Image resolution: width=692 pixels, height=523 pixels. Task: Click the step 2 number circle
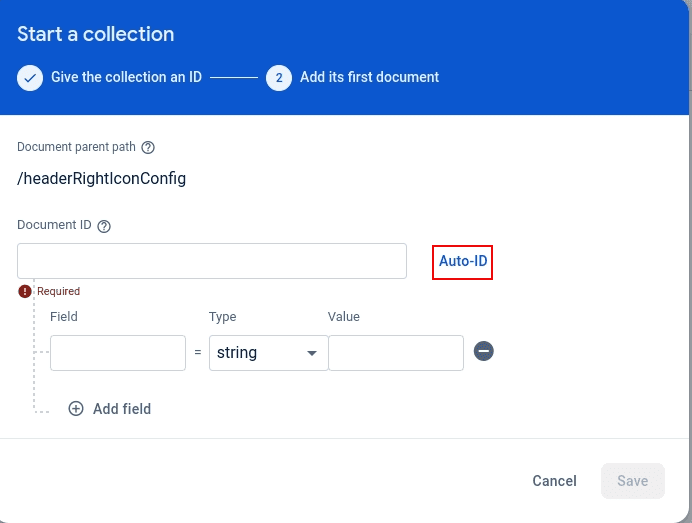[279, 77]
